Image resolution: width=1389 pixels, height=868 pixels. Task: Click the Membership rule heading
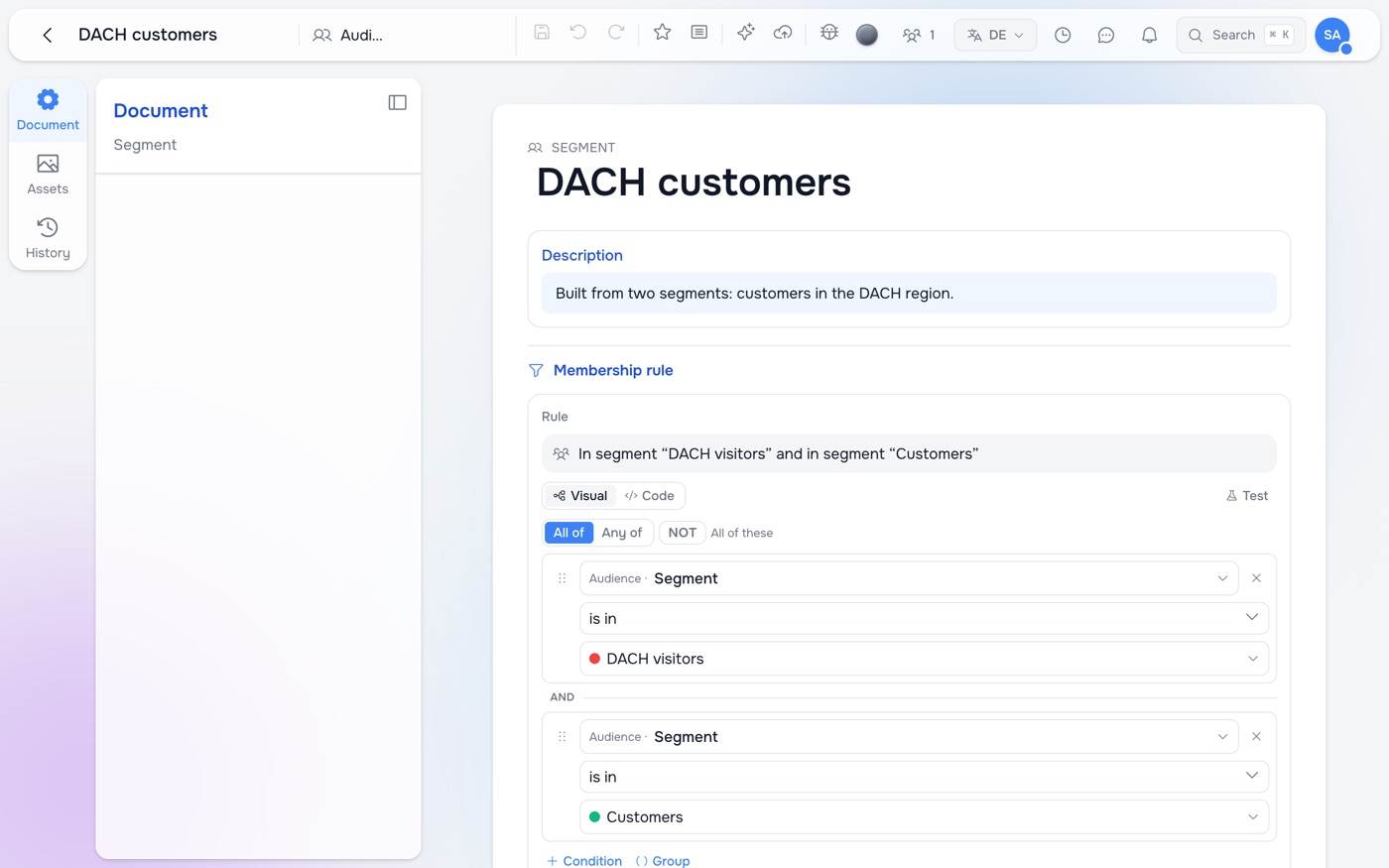(613, 370)
